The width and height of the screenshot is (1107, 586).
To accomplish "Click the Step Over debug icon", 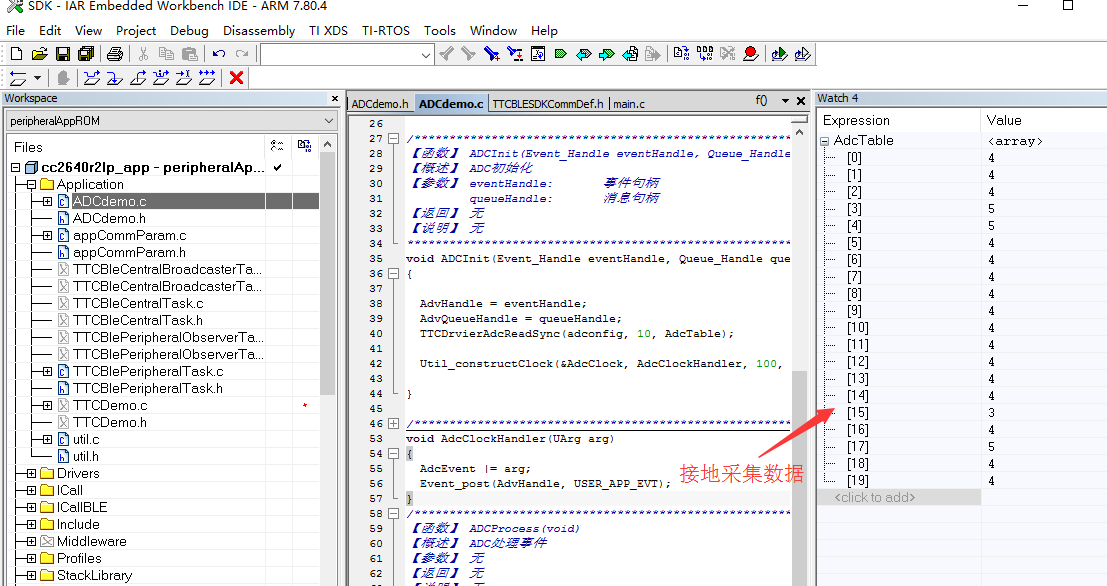I will (92, 78).
